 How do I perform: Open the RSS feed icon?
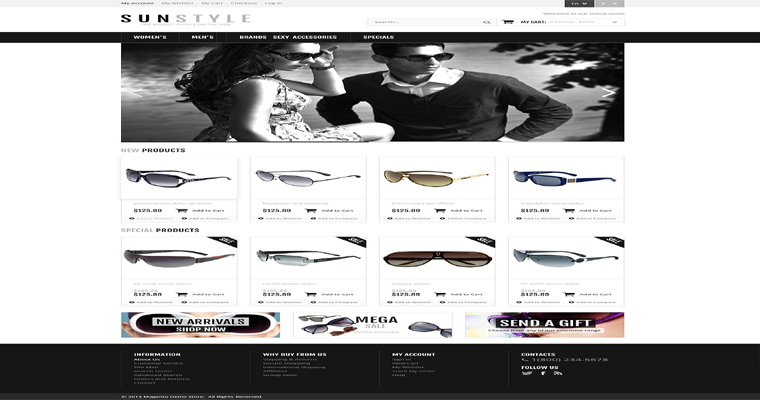tap(558, 373)
